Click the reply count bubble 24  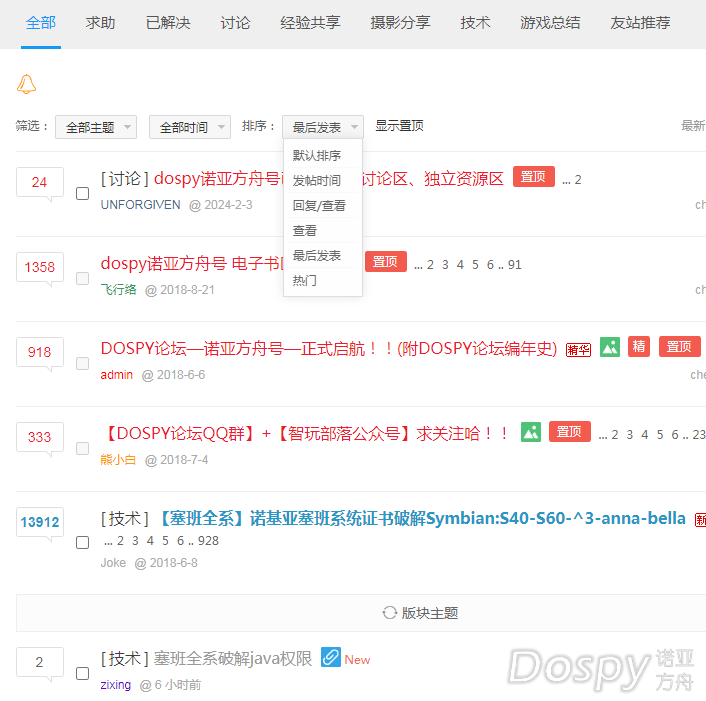40,182
